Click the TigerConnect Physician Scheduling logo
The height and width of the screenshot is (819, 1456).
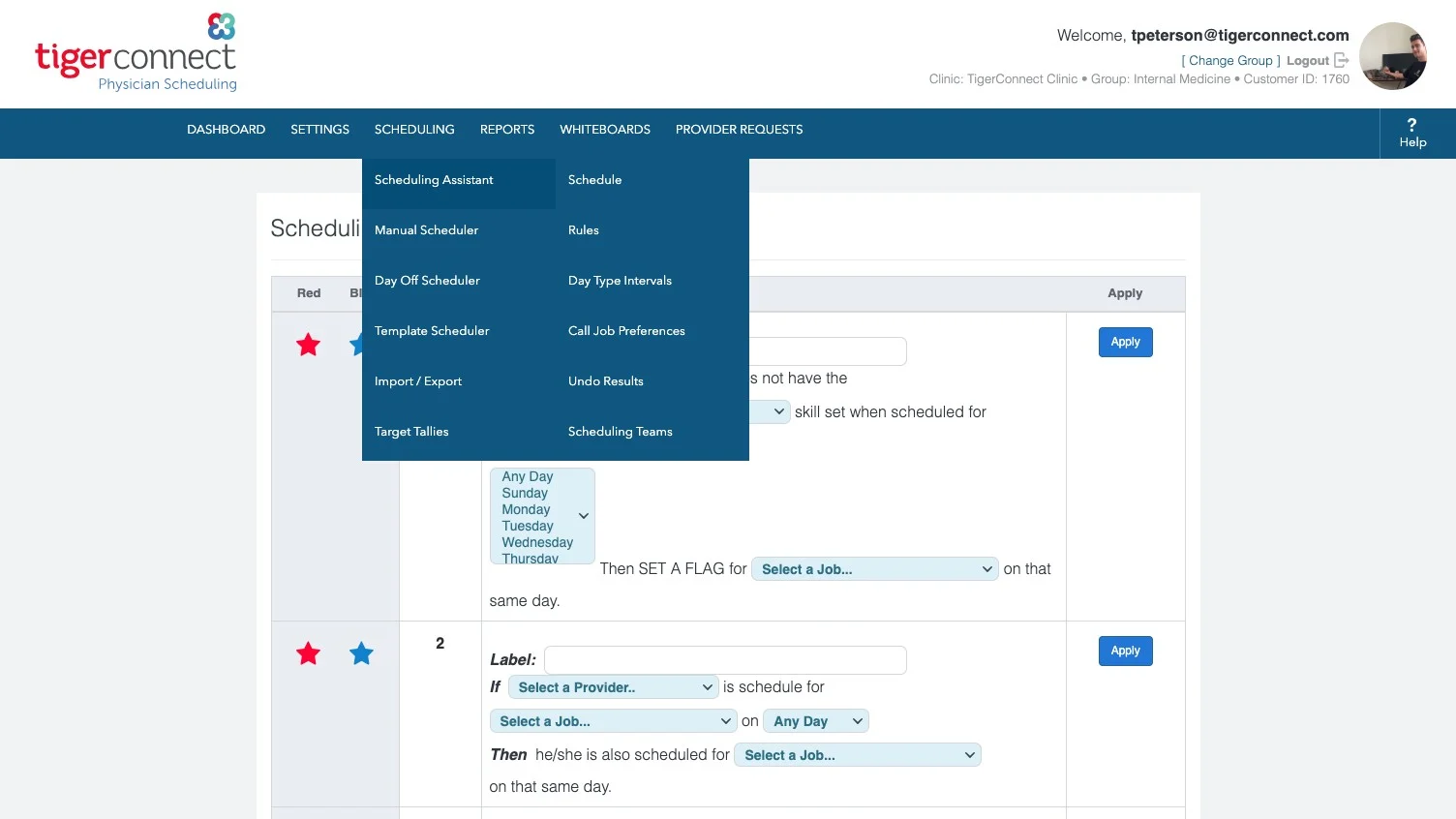tap(136, 52)
